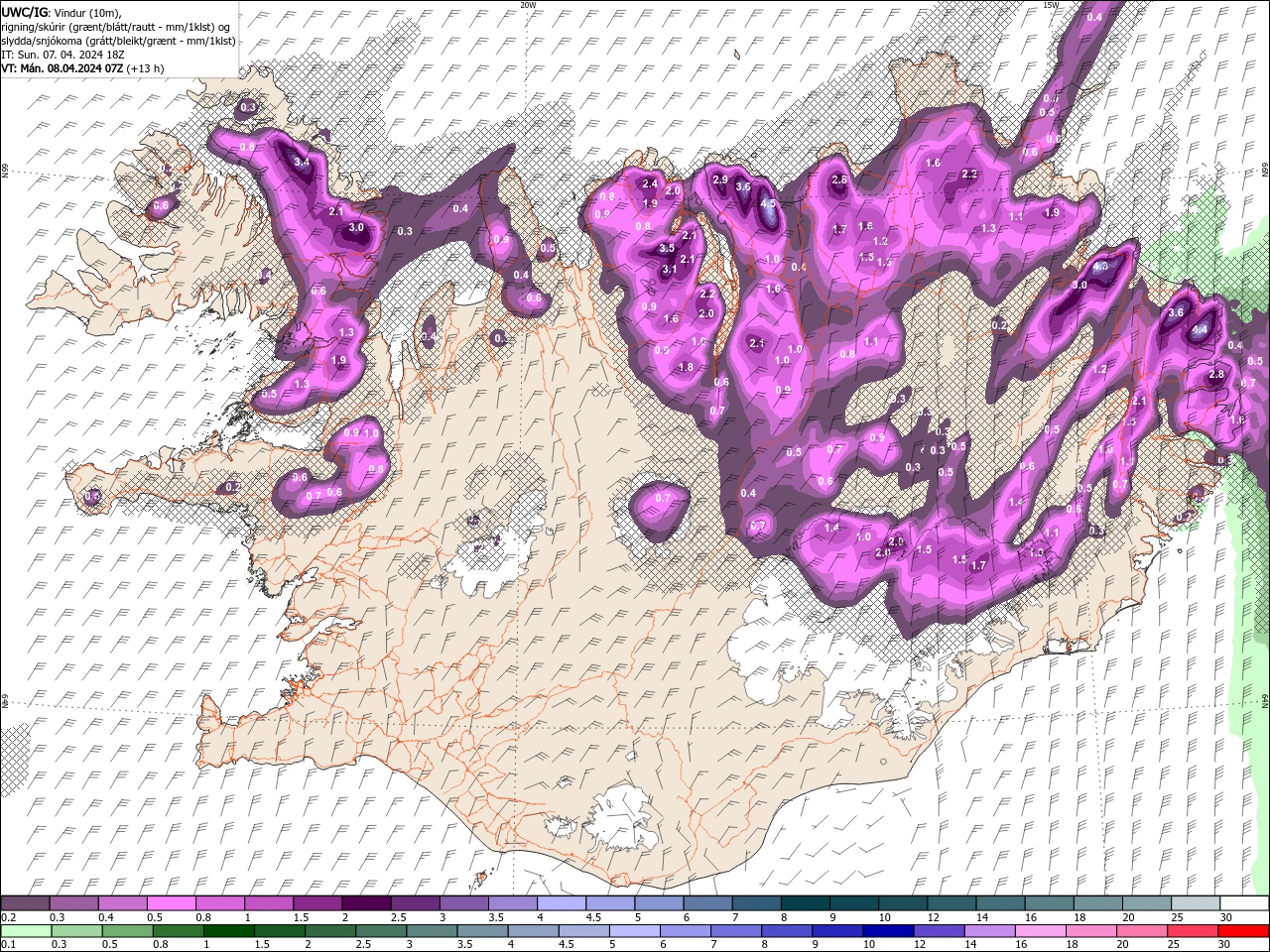Pick the bright red 30 rain scale swatch

coord(1243,930)
